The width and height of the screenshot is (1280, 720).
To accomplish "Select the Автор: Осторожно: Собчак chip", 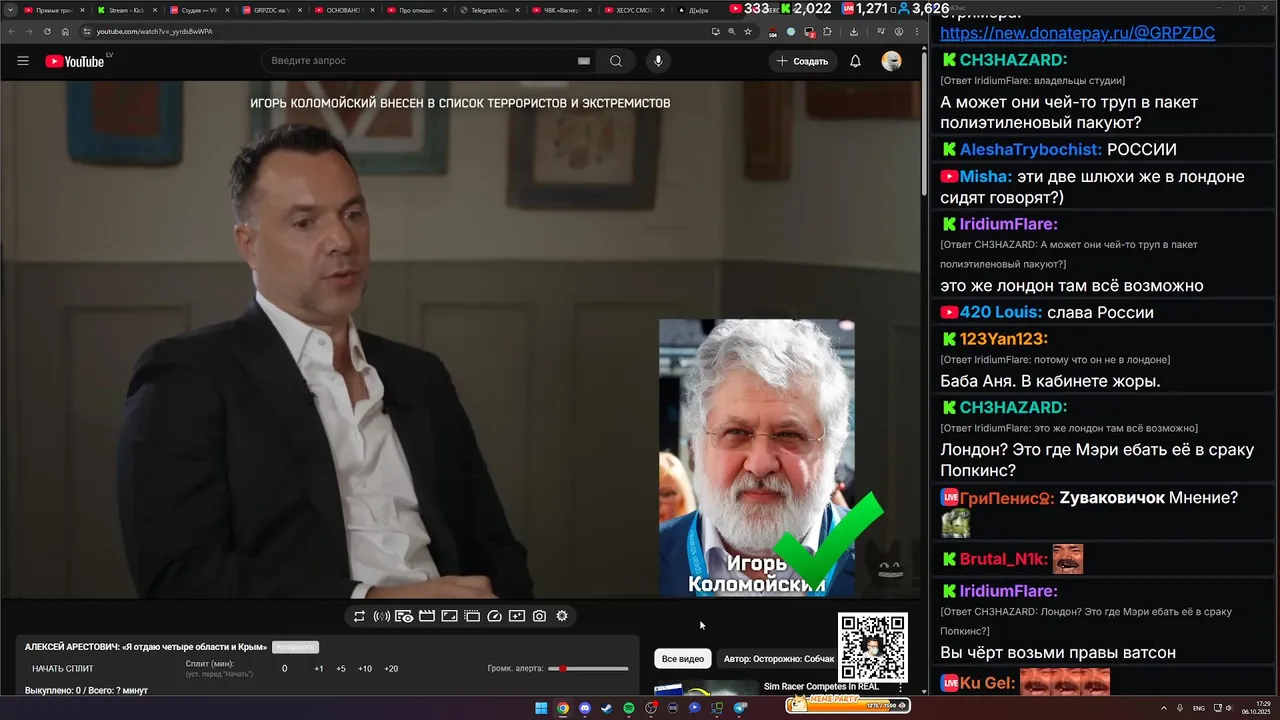I will [779, 659].
